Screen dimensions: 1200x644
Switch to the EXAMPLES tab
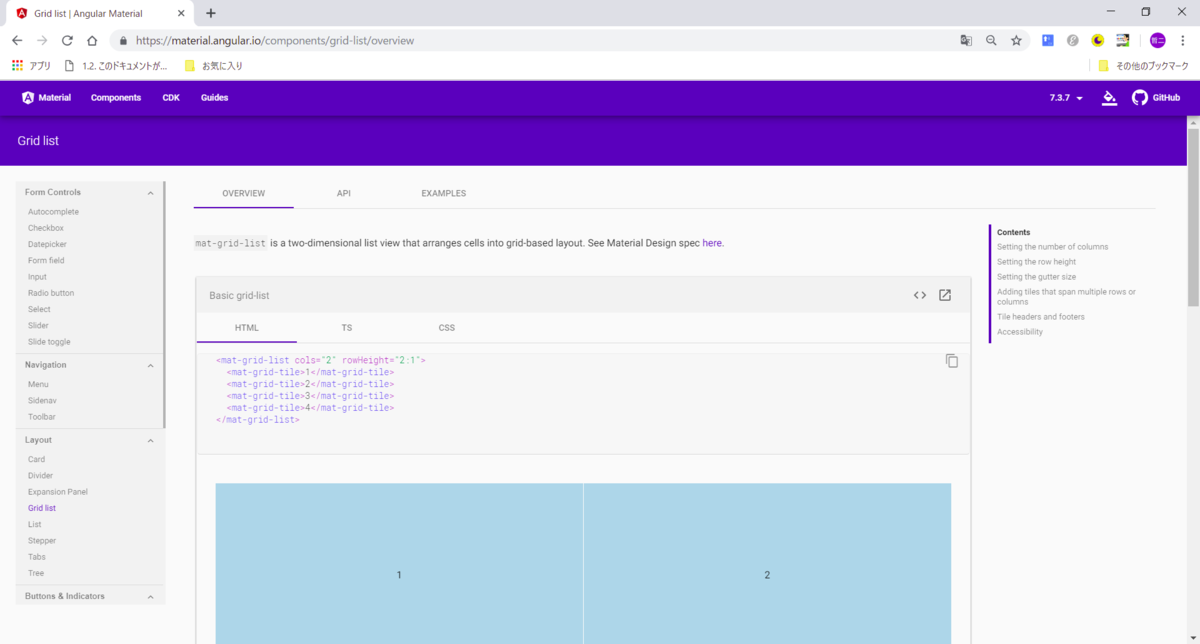(444, 193)
